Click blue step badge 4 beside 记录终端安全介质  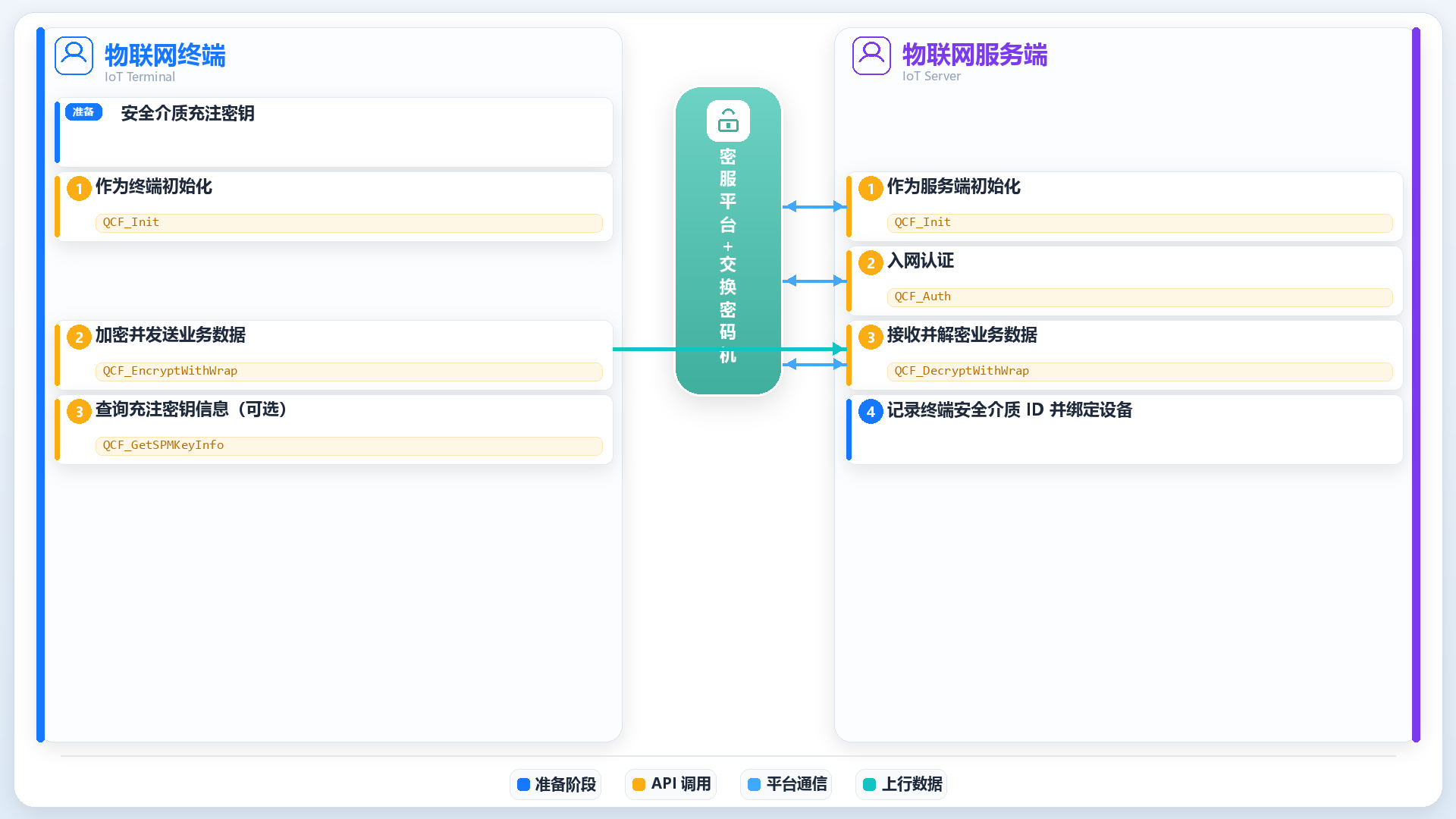tap(871, 411)
